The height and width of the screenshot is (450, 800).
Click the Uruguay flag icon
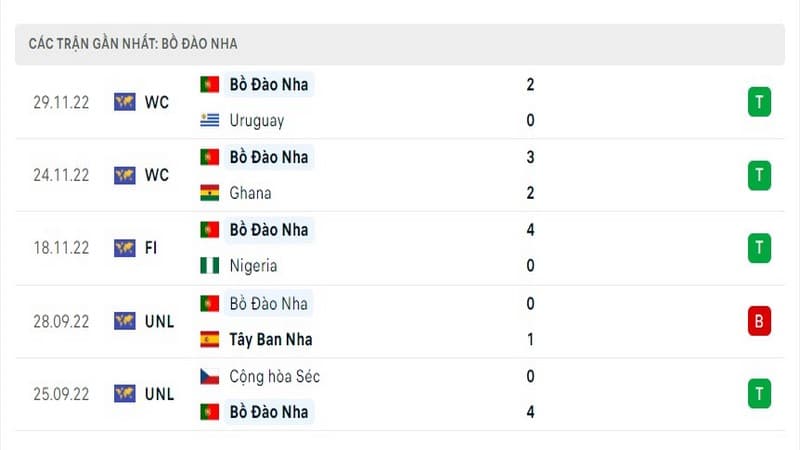point(209,120)
